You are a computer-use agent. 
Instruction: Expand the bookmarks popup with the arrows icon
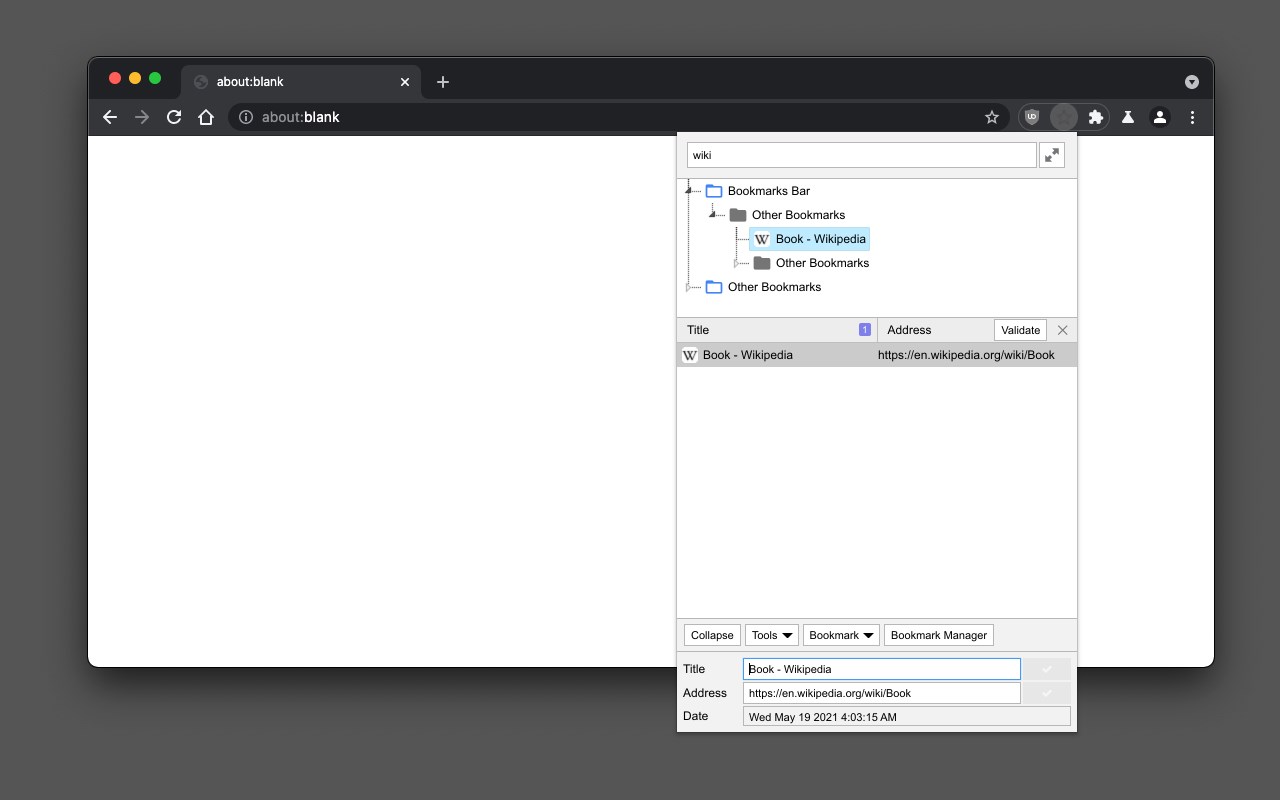click(x=1052, y=155)
